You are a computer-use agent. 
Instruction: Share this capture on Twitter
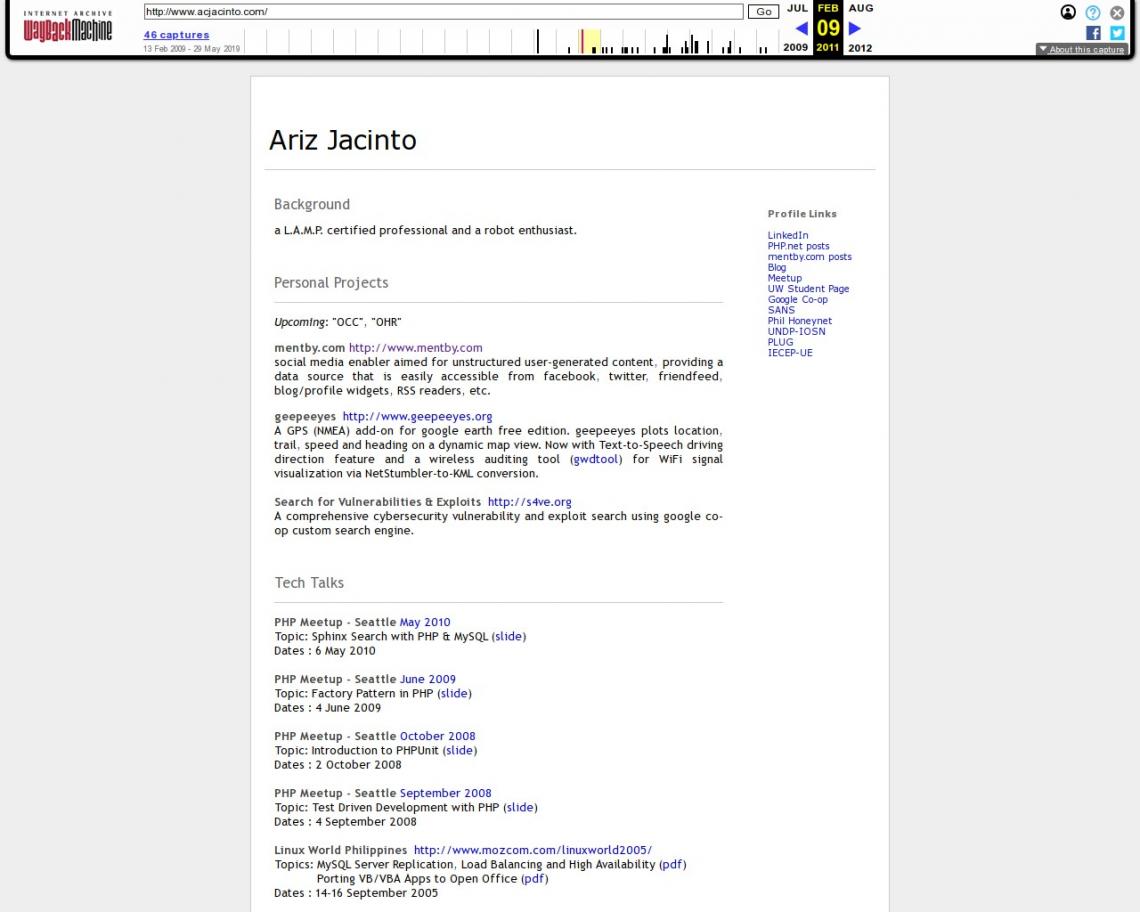click(x=1117, y=33)
